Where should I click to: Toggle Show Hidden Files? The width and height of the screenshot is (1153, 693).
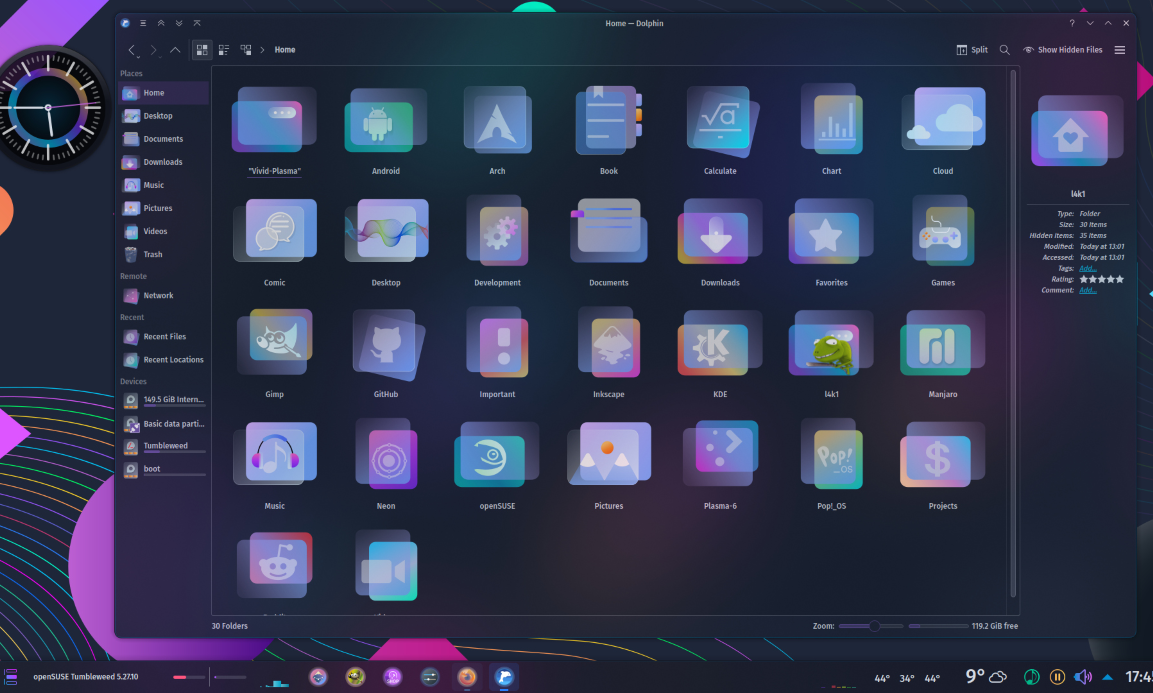[x=1064, y=49]
